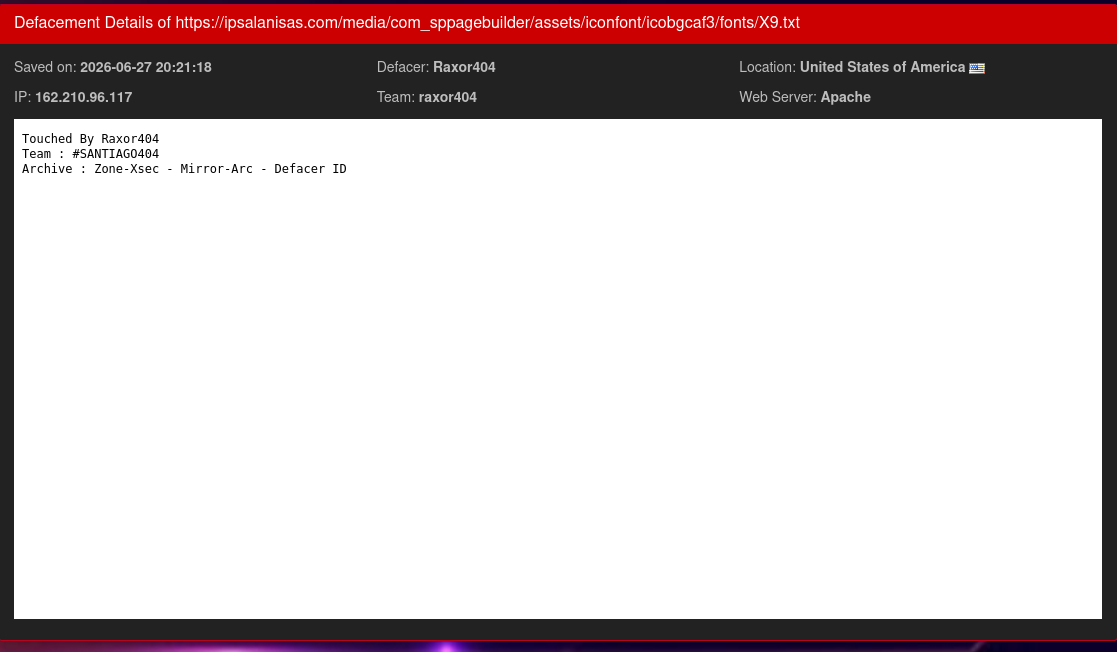Click the 'Team : #SANTIAGO404' line
Viewport: 1117px width, 652px height.
90,153
